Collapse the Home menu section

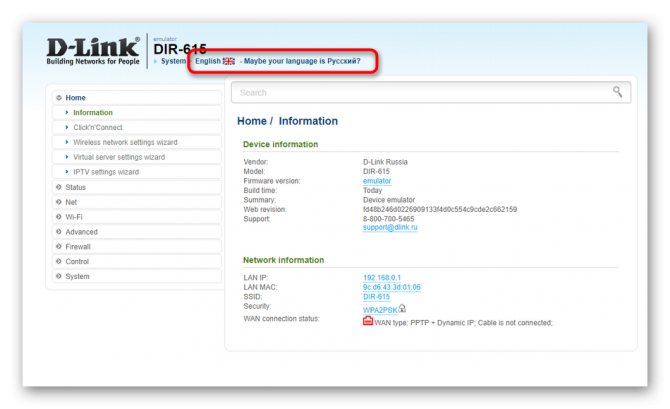click(x=137, y=97)
